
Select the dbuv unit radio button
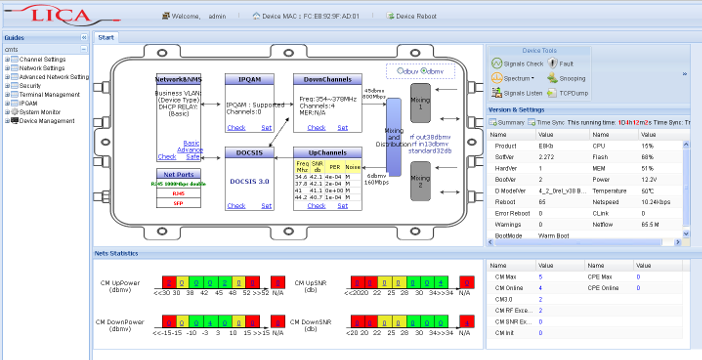tap(400, 71)
